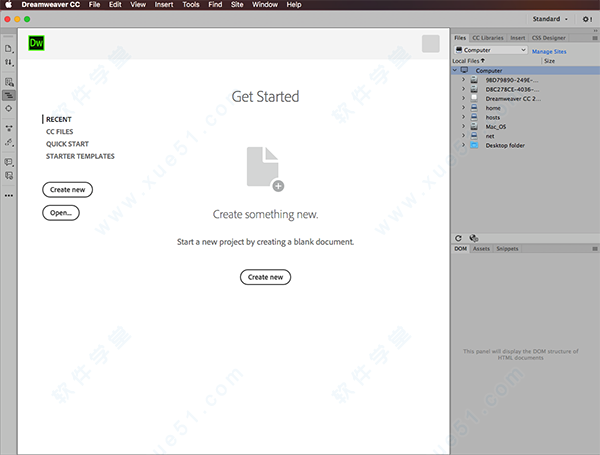The width and height of the screenshot is (600, 455).
Task: Open the View menu
Action: tap(138, 5)
